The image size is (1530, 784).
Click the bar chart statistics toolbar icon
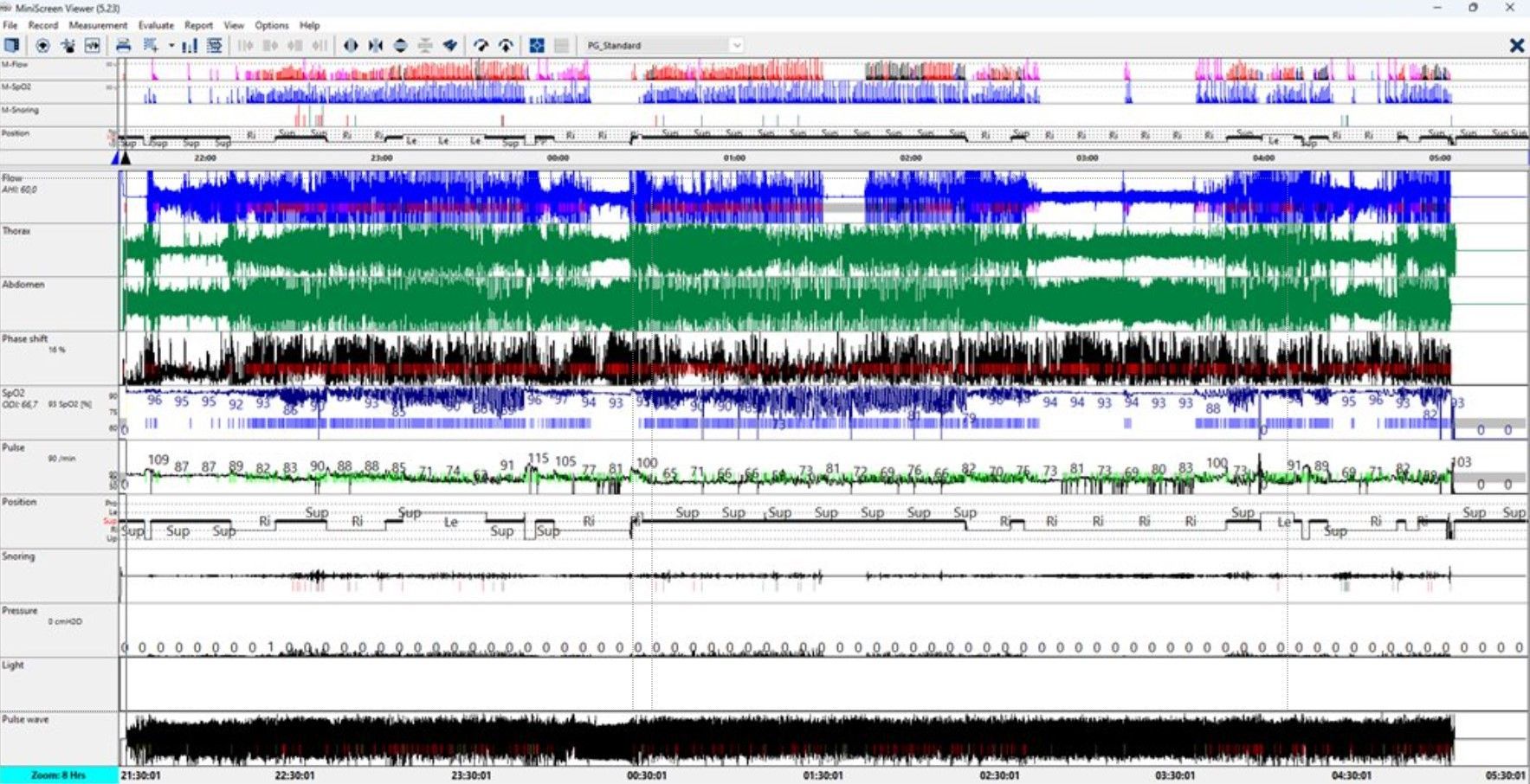click(189, 45)
